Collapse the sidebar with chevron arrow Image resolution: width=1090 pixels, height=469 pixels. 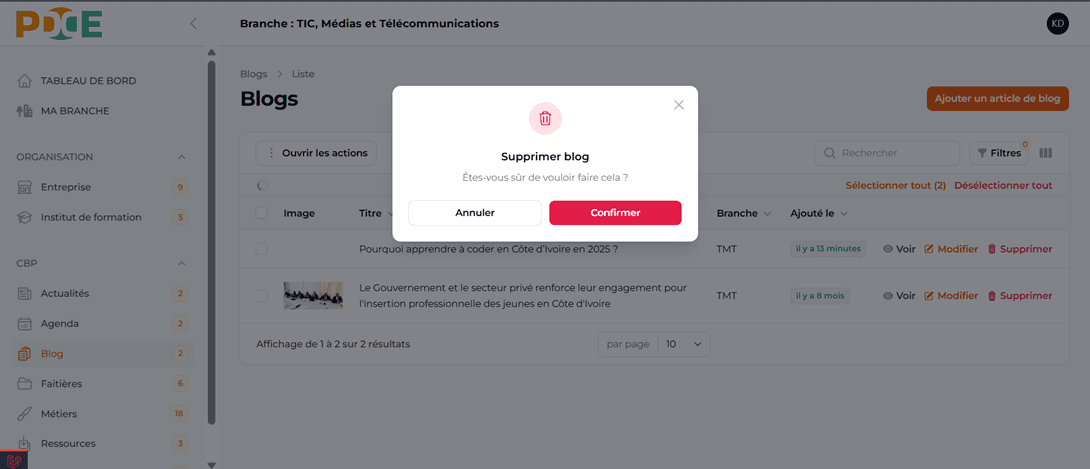193,24
